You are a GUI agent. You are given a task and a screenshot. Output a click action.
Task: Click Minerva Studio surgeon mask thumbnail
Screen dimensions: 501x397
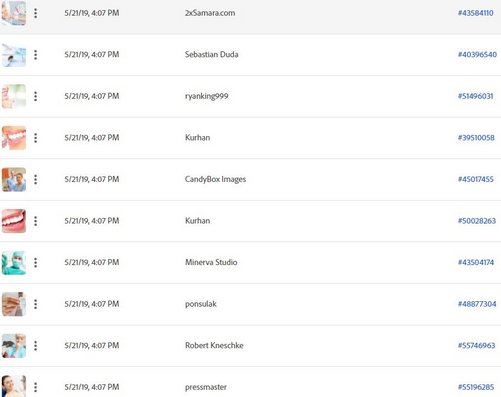14,263
